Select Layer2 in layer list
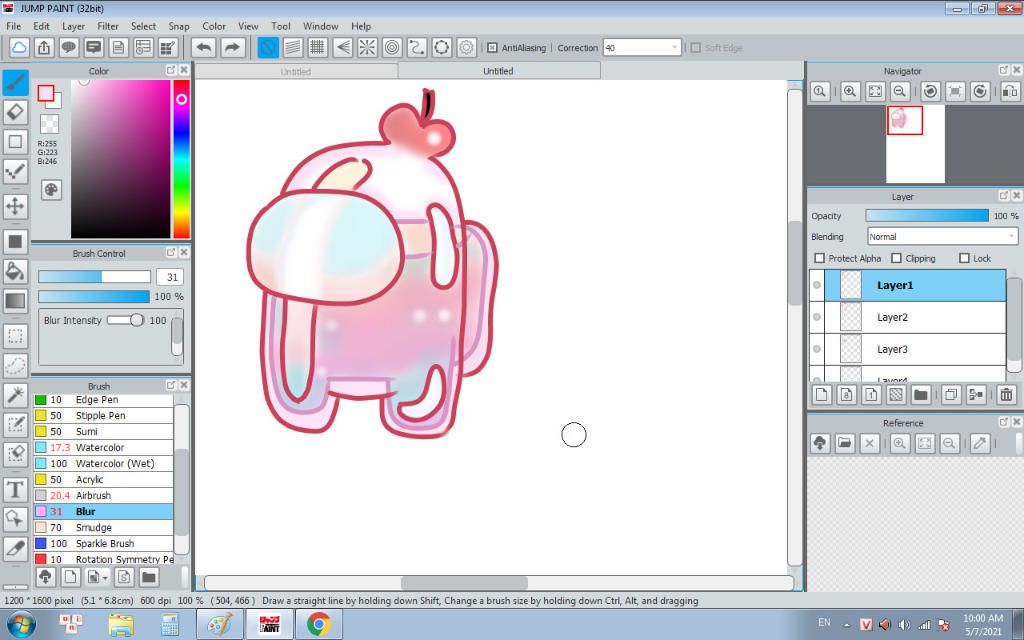Image resolution: width=1024 pixels, height=640 pixels. coord(914,317)
